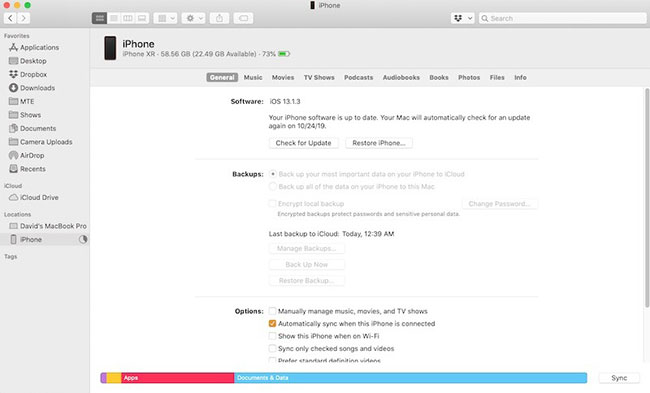Enable Sync only checked songs and videos

272,348
